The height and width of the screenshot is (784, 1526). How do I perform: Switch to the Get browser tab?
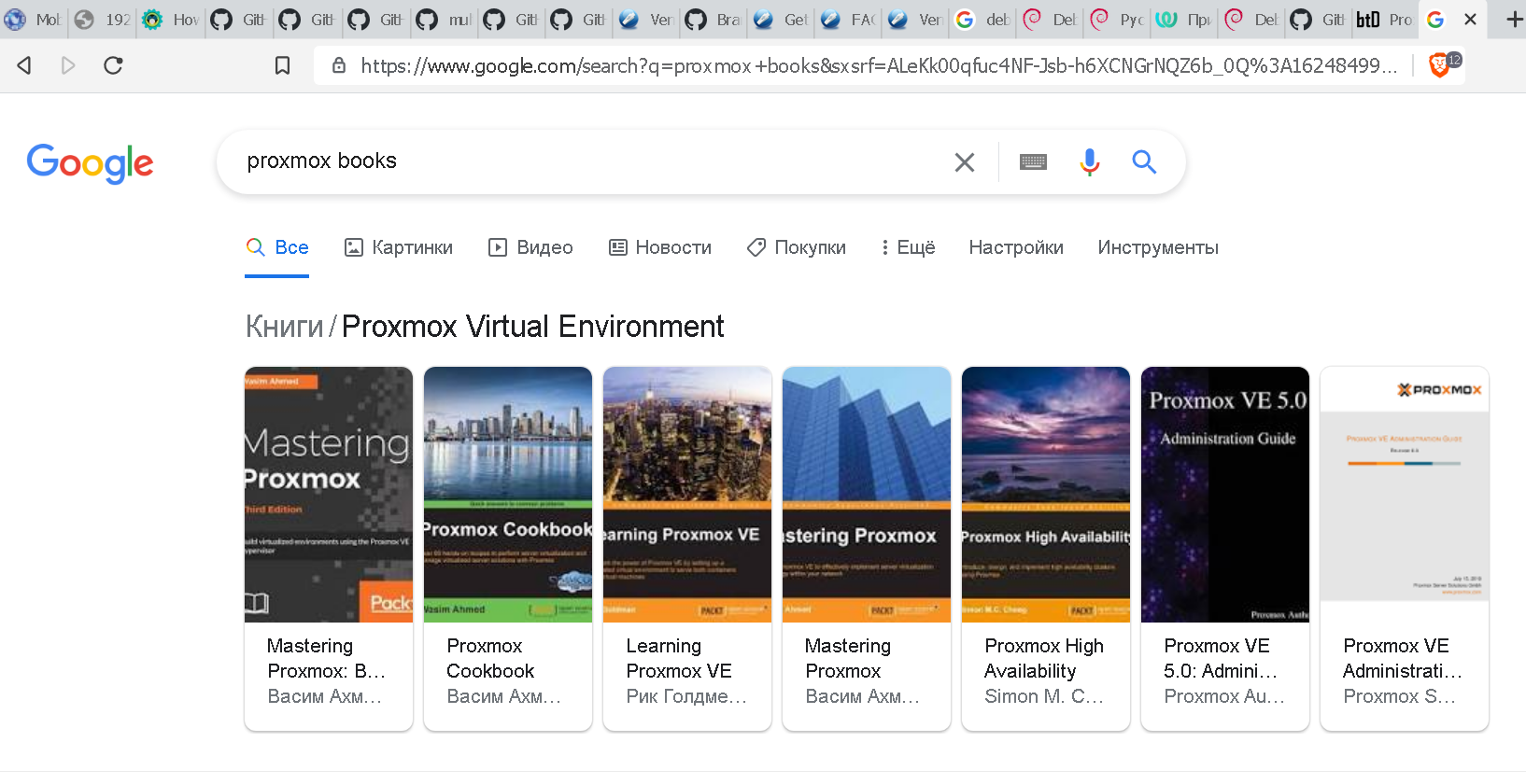pos(781,19)
